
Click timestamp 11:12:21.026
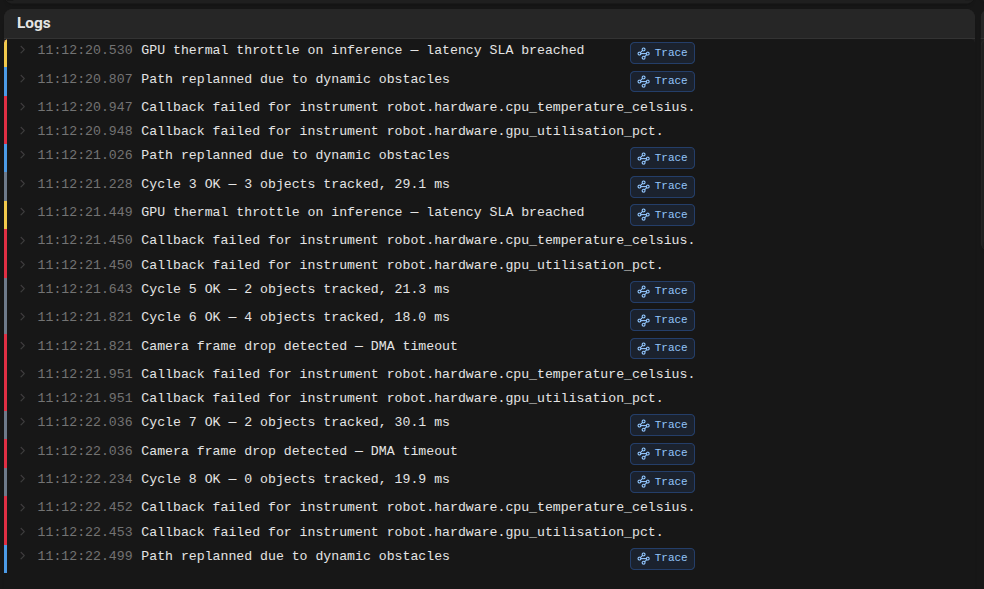click(x=85, y=155)
